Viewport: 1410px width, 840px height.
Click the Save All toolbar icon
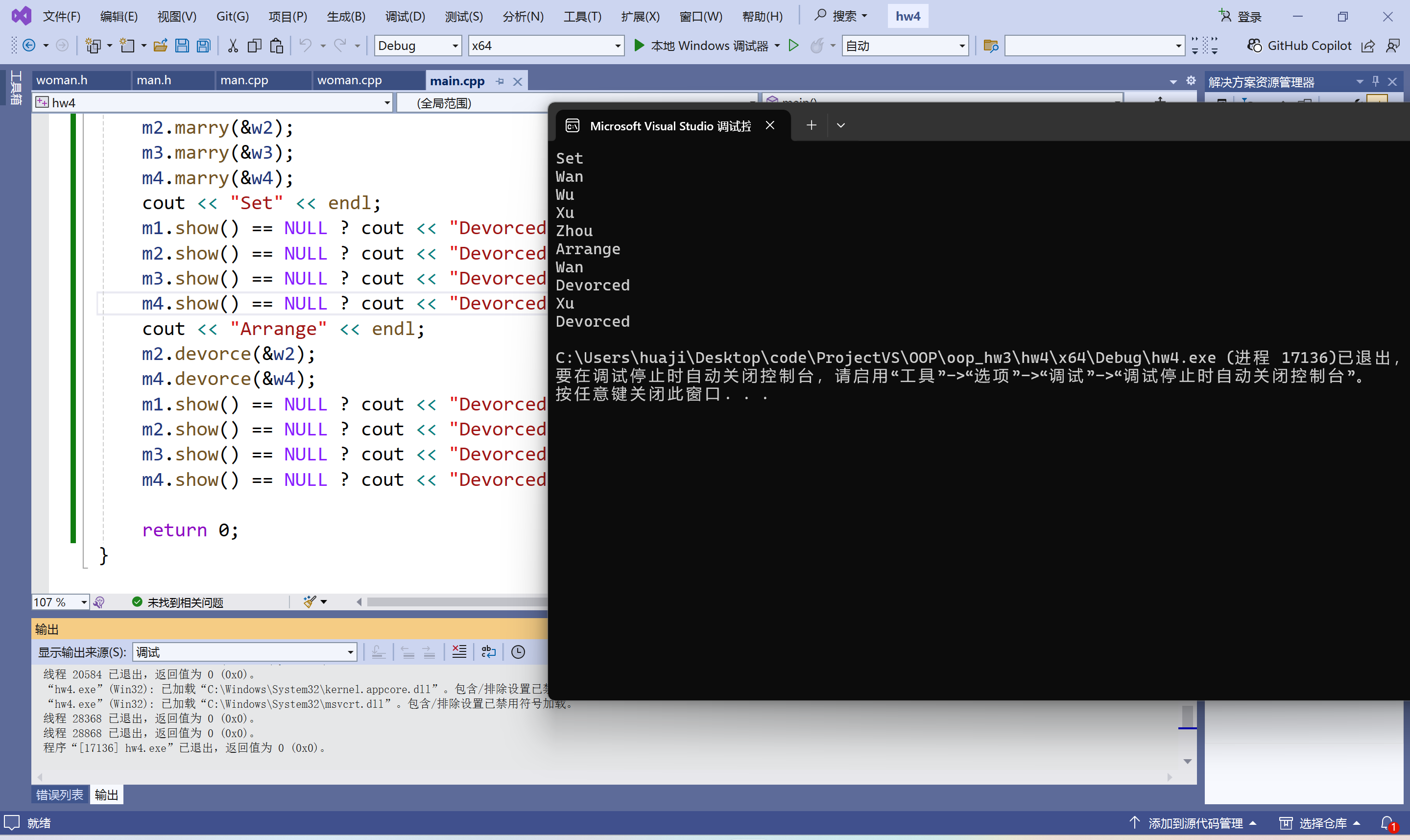point(203,46)
